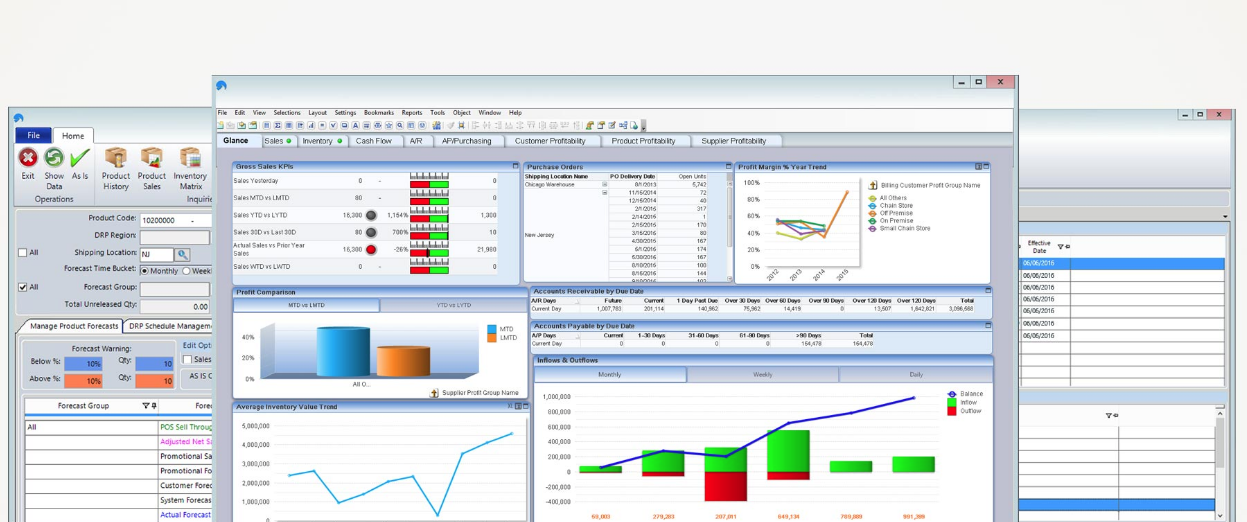Open the Layout menu

pyautogui.click(x=318, y=113)
